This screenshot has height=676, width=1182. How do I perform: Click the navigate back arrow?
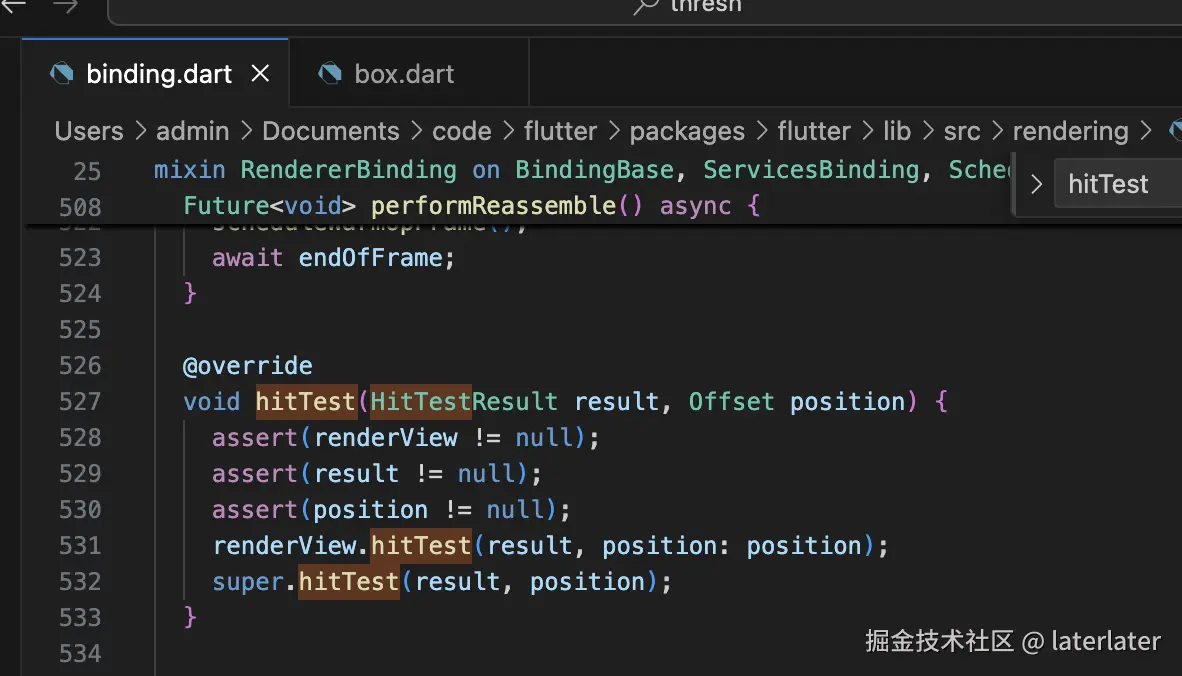[x=12, y=5]
